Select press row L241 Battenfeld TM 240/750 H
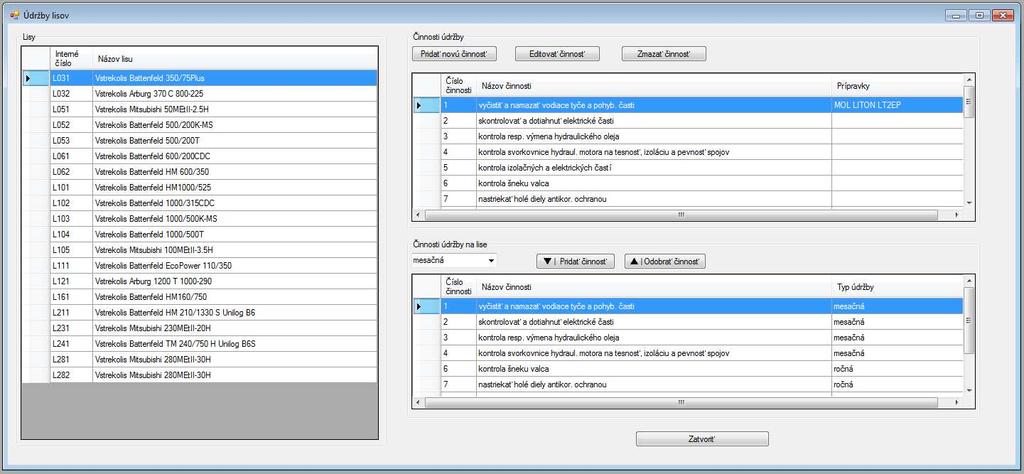The image size is (1024, 474). (200, 344)
